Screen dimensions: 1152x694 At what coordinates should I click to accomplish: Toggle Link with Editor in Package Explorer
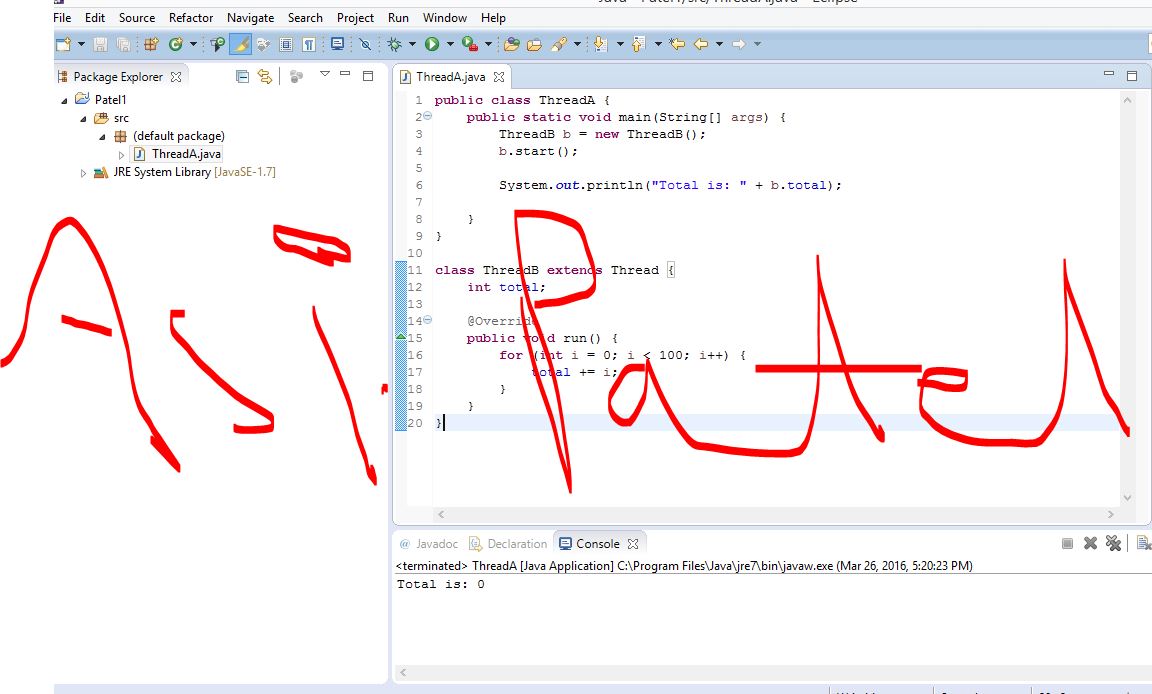[264, 76]
